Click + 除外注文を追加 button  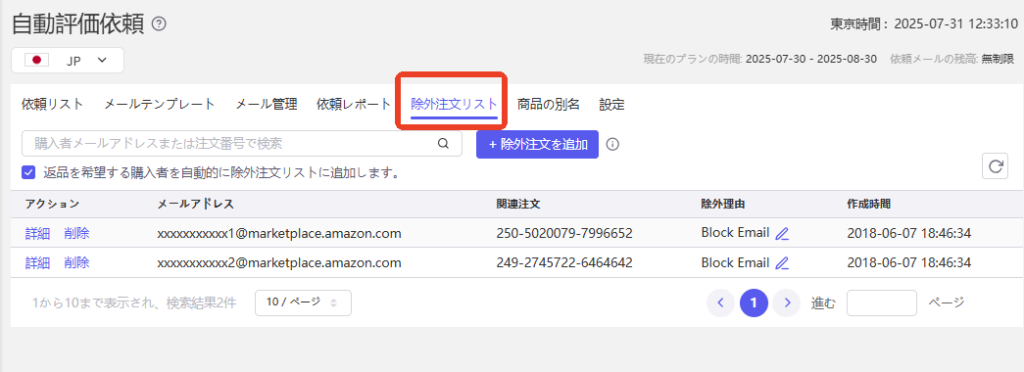pyautogui.click(x=537, y=144)
